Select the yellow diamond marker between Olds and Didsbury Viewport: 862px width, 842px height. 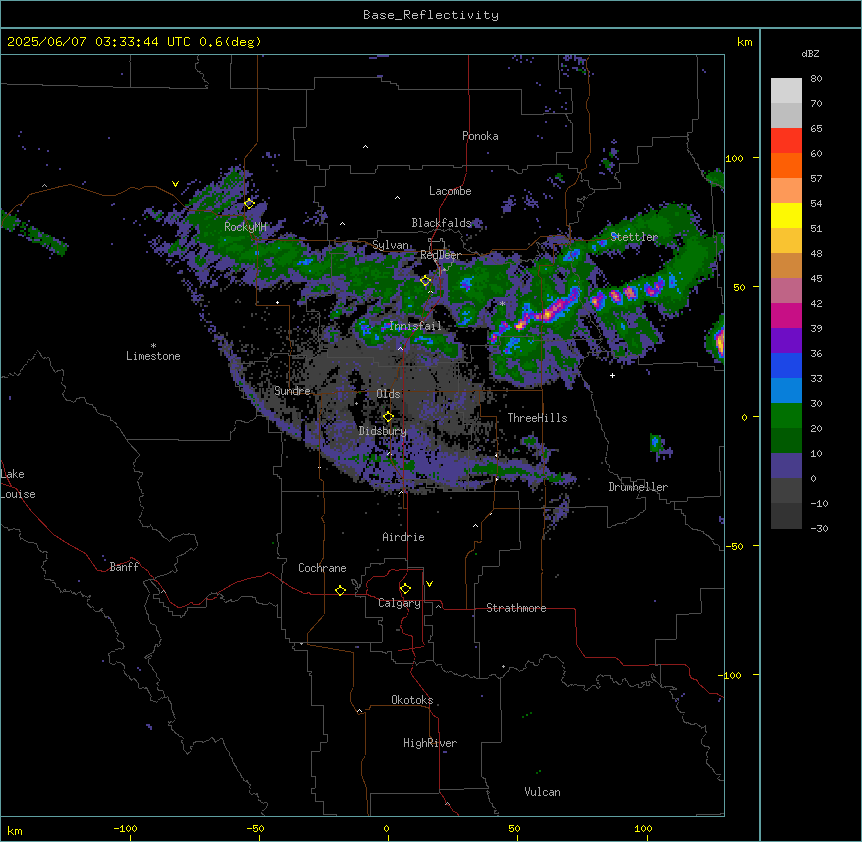(388, 417)
